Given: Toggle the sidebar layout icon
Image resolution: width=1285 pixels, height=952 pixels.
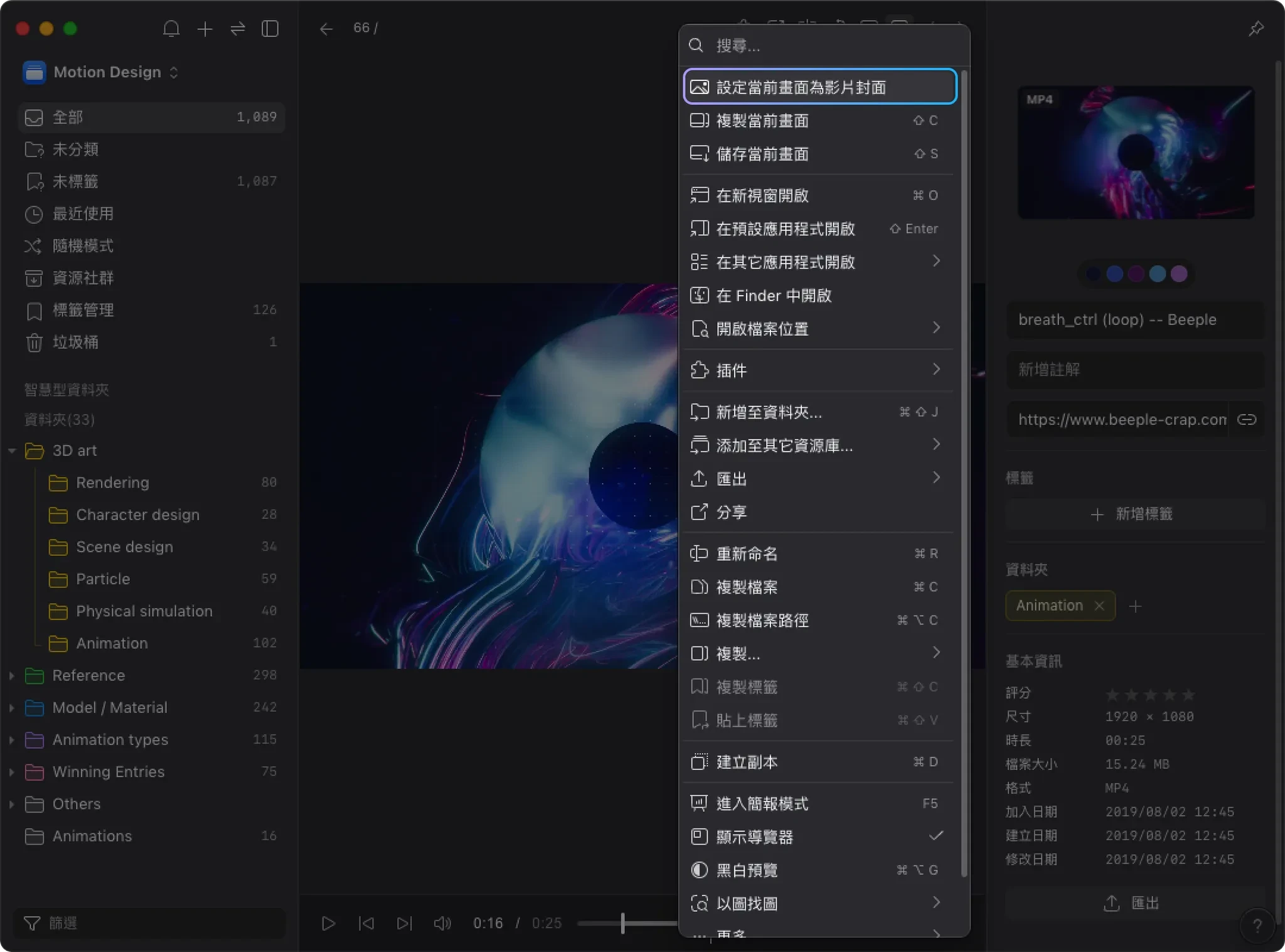Looking at the screenshot, I should click(x=270, y=29).
